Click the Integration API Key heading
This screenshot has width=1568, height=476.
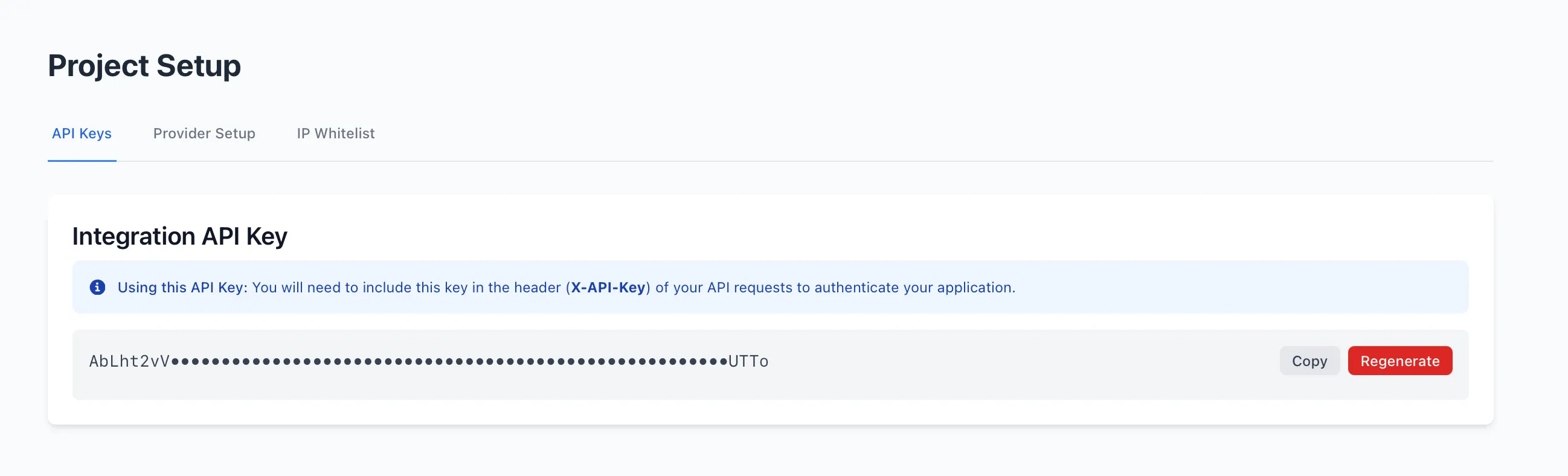(179, 236)
